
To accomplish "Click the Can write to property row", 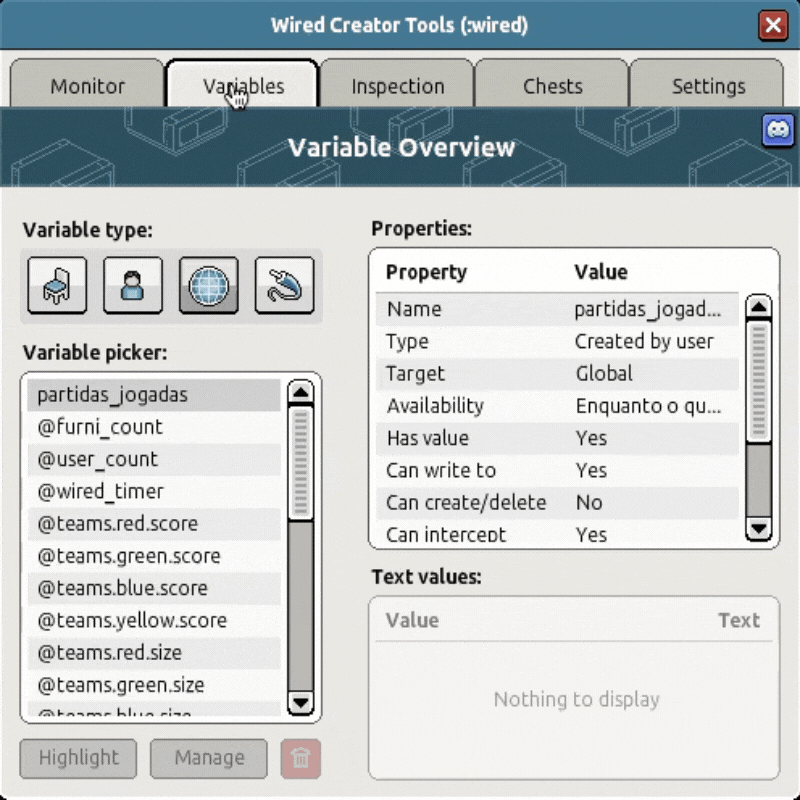I will [557, 470].
